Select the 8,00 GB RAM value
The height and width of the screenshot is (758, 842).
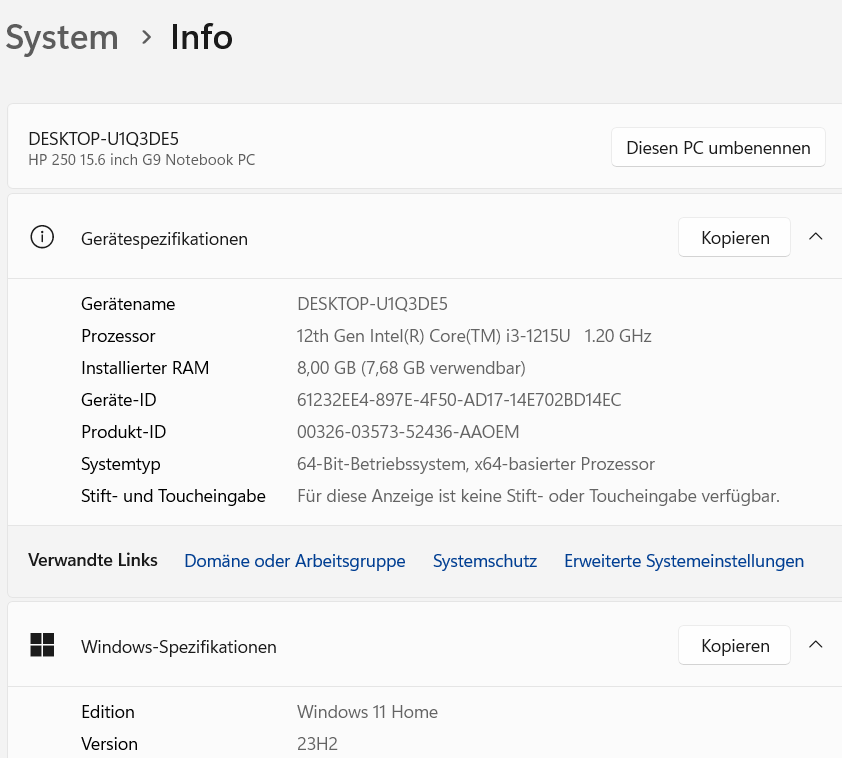tap(411, 368)
